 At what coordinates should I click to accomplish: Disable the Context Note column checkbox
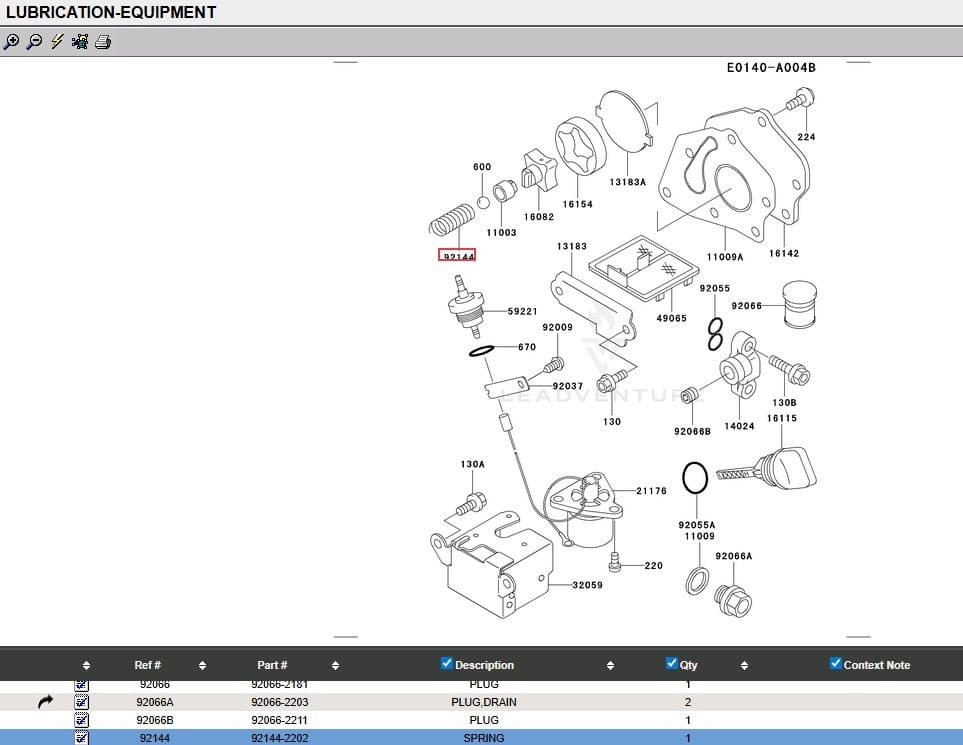pos(836,664)
